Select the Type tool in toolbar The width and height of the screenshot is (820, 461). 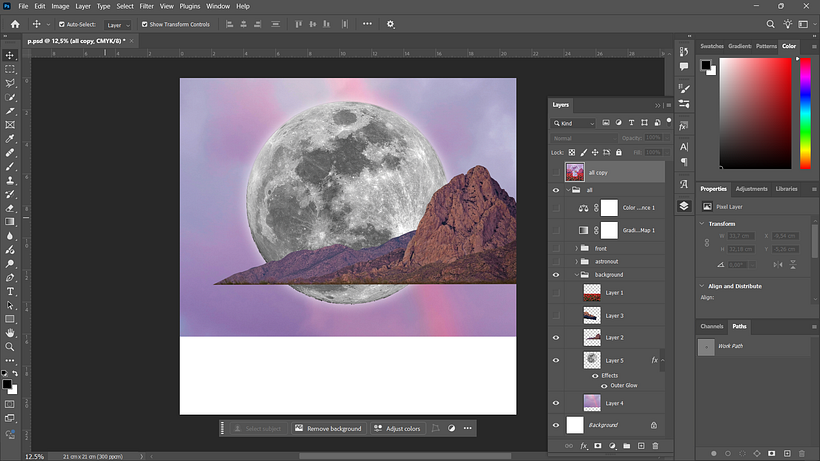coord(10,291)
